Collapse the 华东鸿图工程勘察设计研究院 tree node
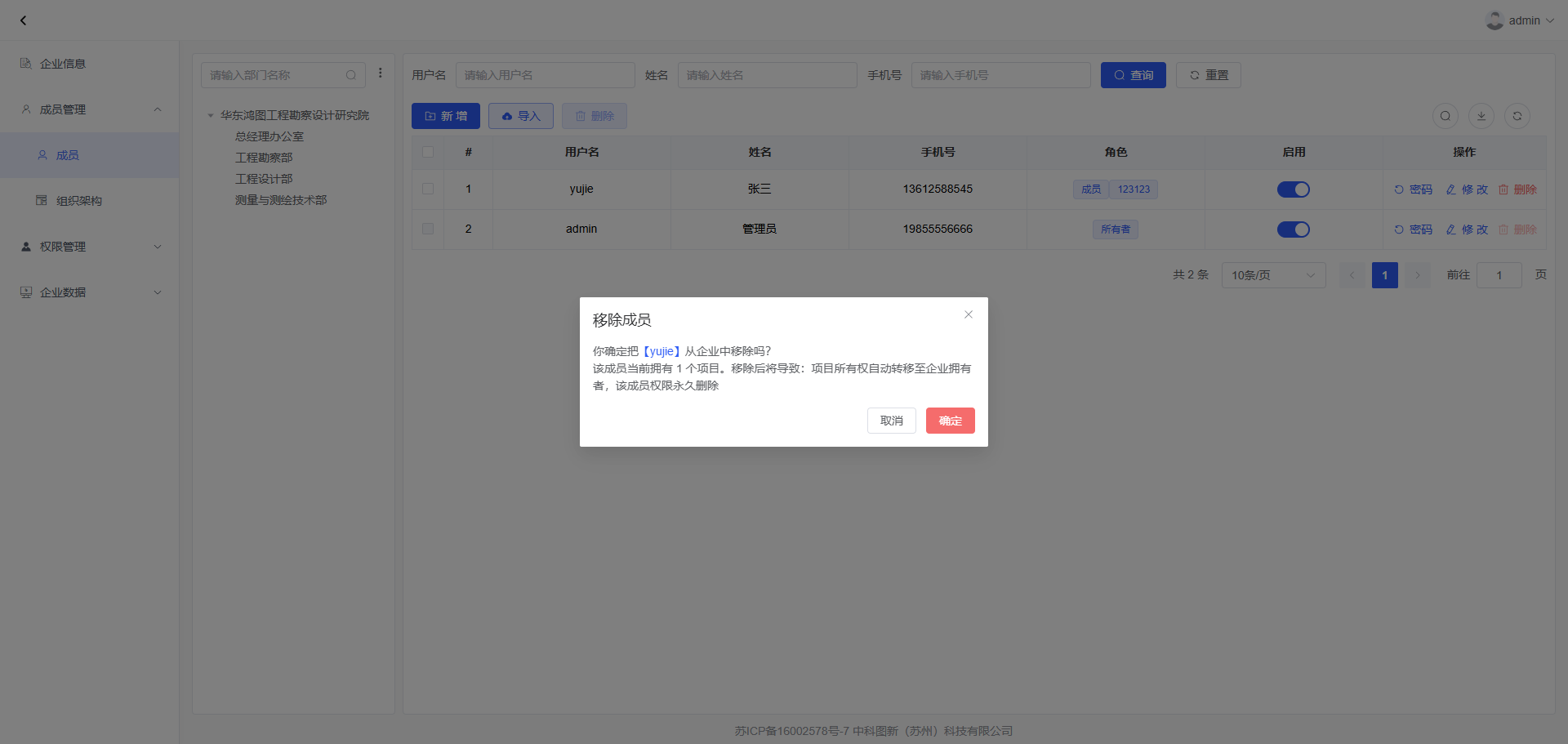 click(x=211, y=116)
